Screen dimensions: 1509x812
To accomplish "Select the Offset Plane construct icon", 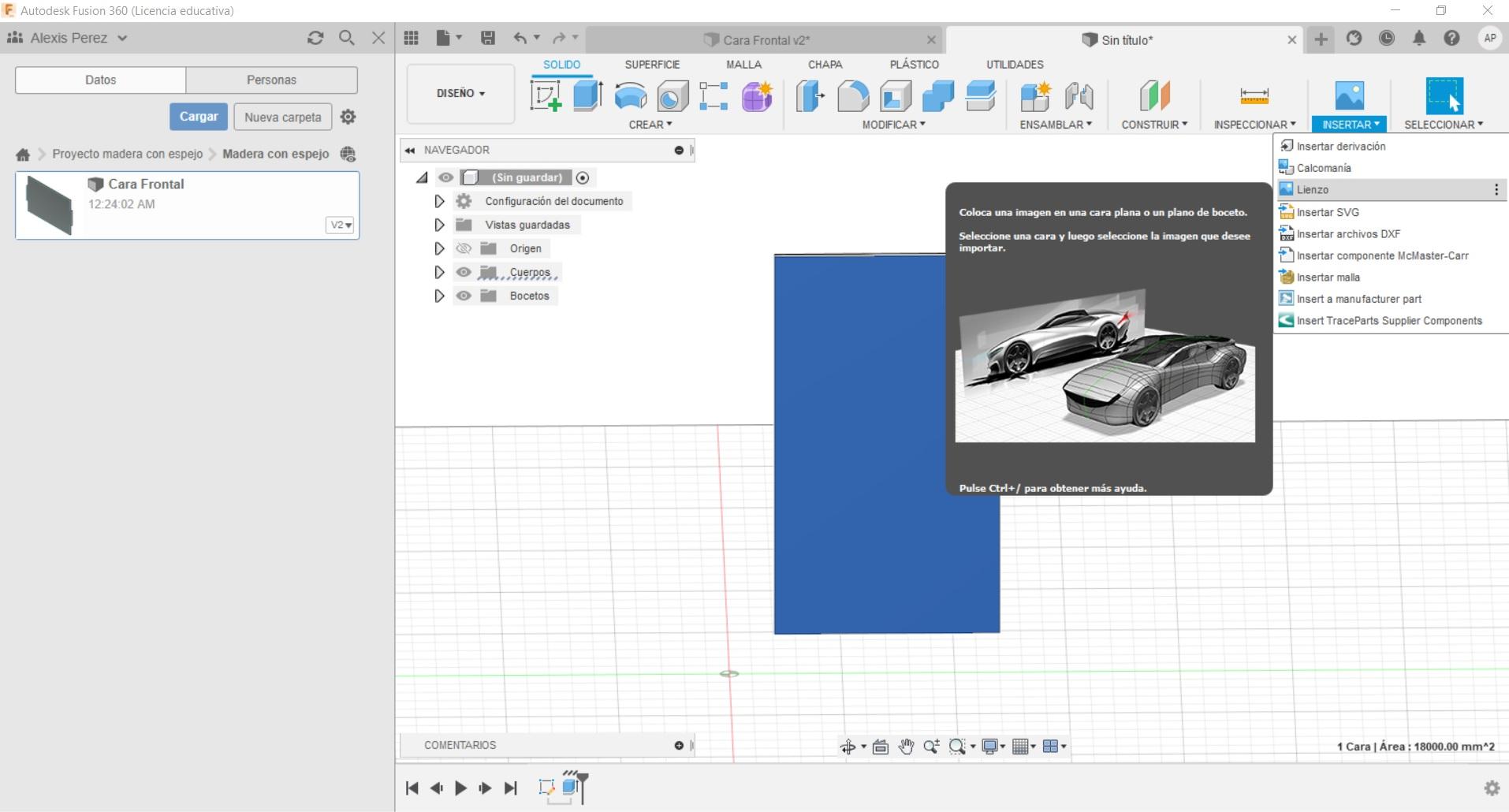I will (1154, 96).
